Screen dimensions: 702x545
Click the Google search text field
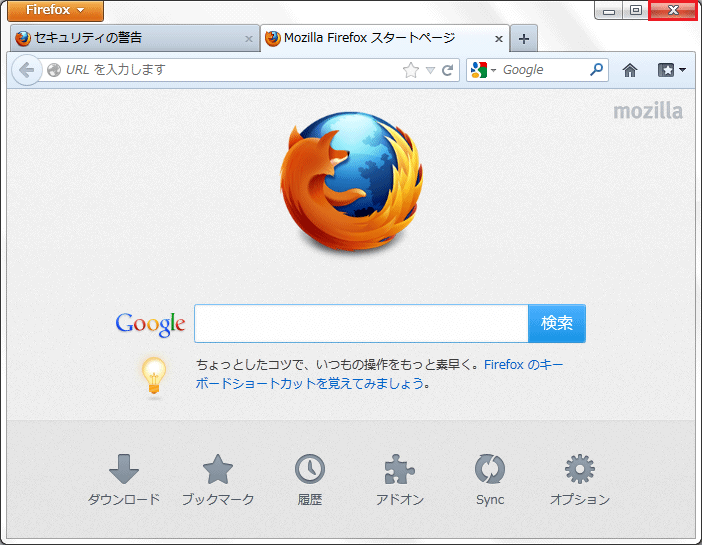click(x=361, y=324)
